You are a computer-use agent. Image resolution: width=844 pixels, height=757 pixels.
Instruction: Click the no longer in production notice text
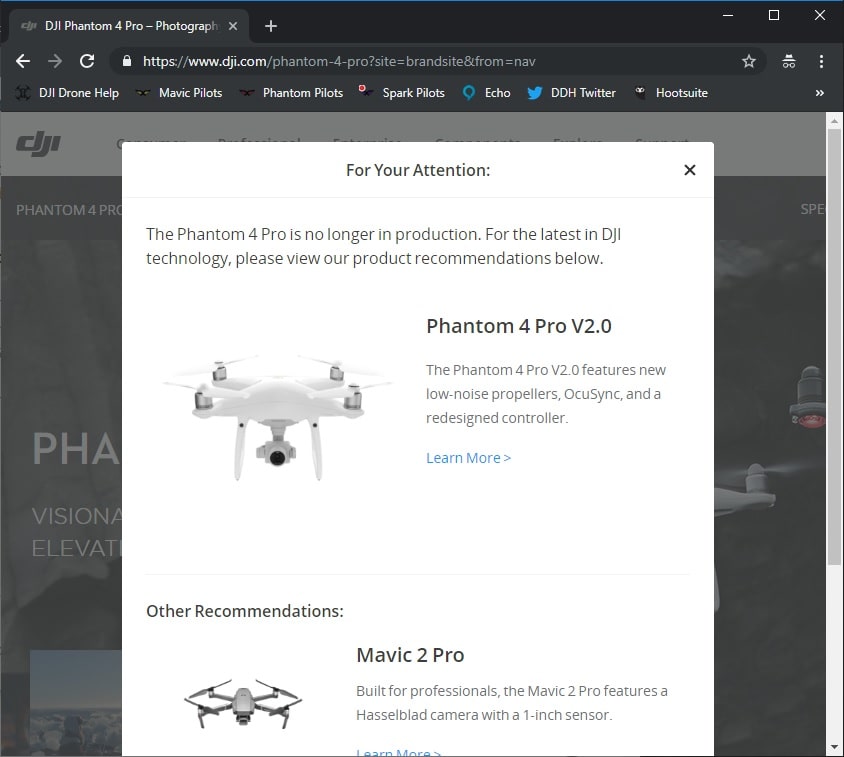[383, 246]
